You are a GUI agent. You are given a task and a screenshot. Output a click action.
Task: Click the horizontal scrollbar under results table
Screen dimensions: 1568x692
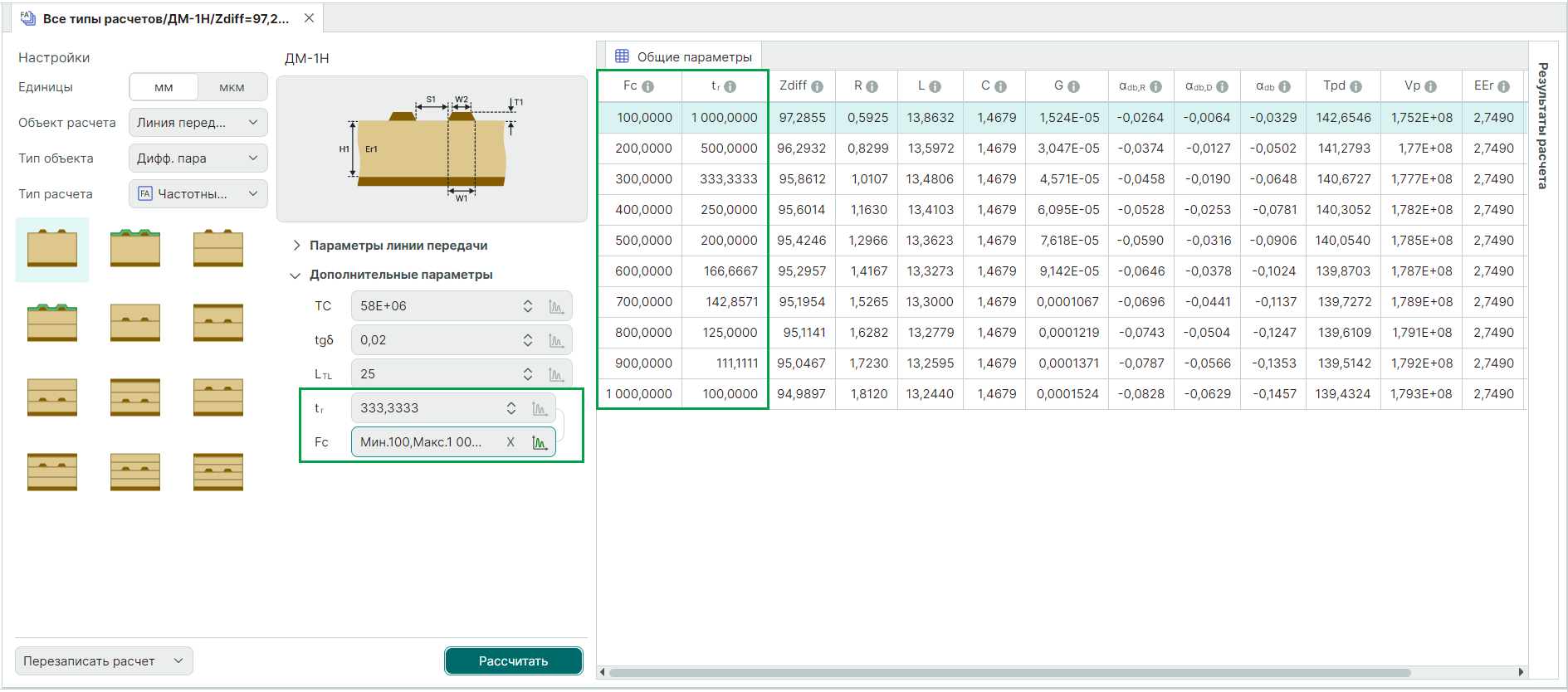(x=1009, y=672)
